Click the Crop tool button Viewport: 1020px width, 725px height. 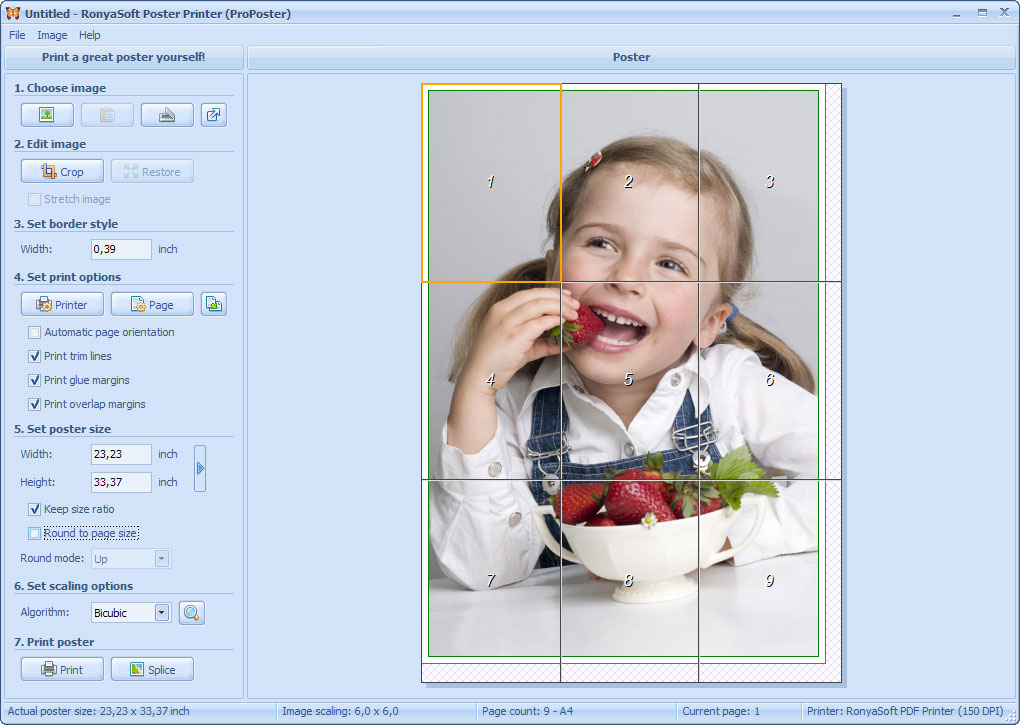[x=62, y=172]
